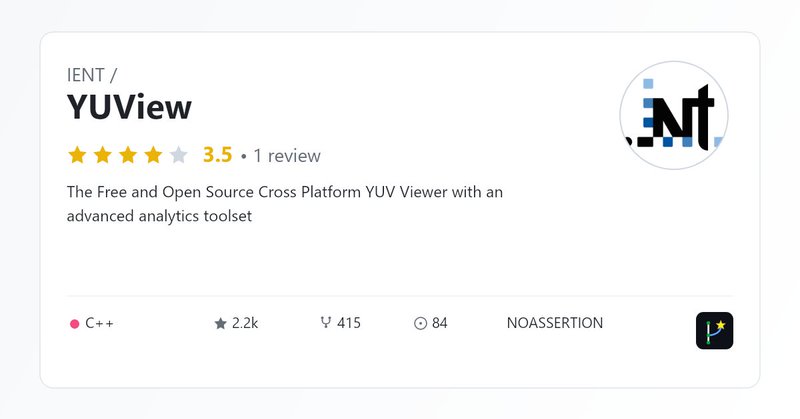Click the forks icon
Screen dimensions: 800x419
pos(325,323)
